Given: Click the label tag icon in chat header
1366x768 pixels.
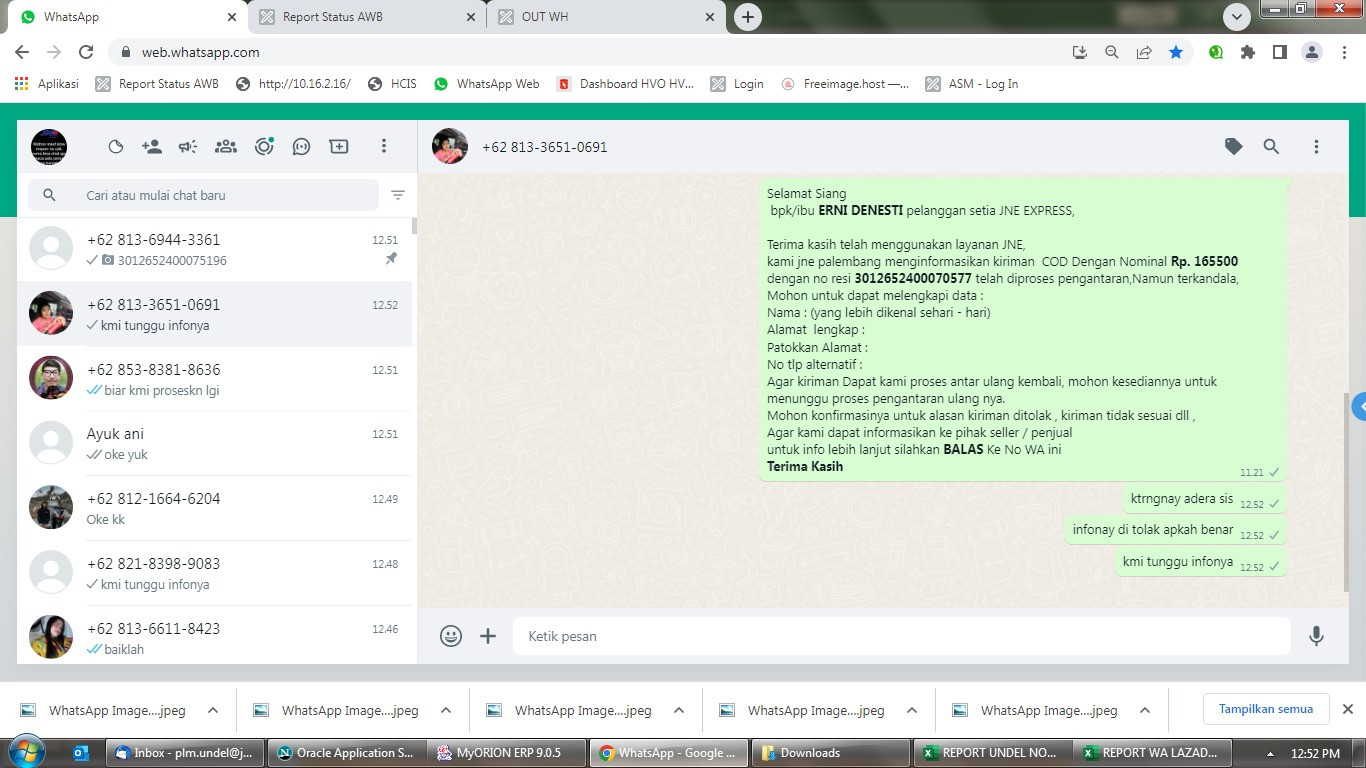Looking at the screenshot, I should 1234,147.
